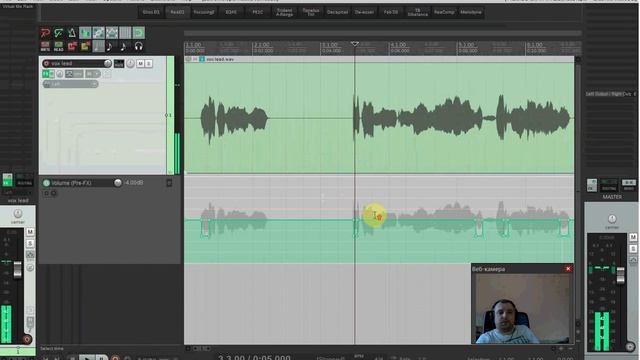Click the 4.1.00 ruler position
Image resolution: width=640 pixels, height=360 pixels.
(398, 44)
